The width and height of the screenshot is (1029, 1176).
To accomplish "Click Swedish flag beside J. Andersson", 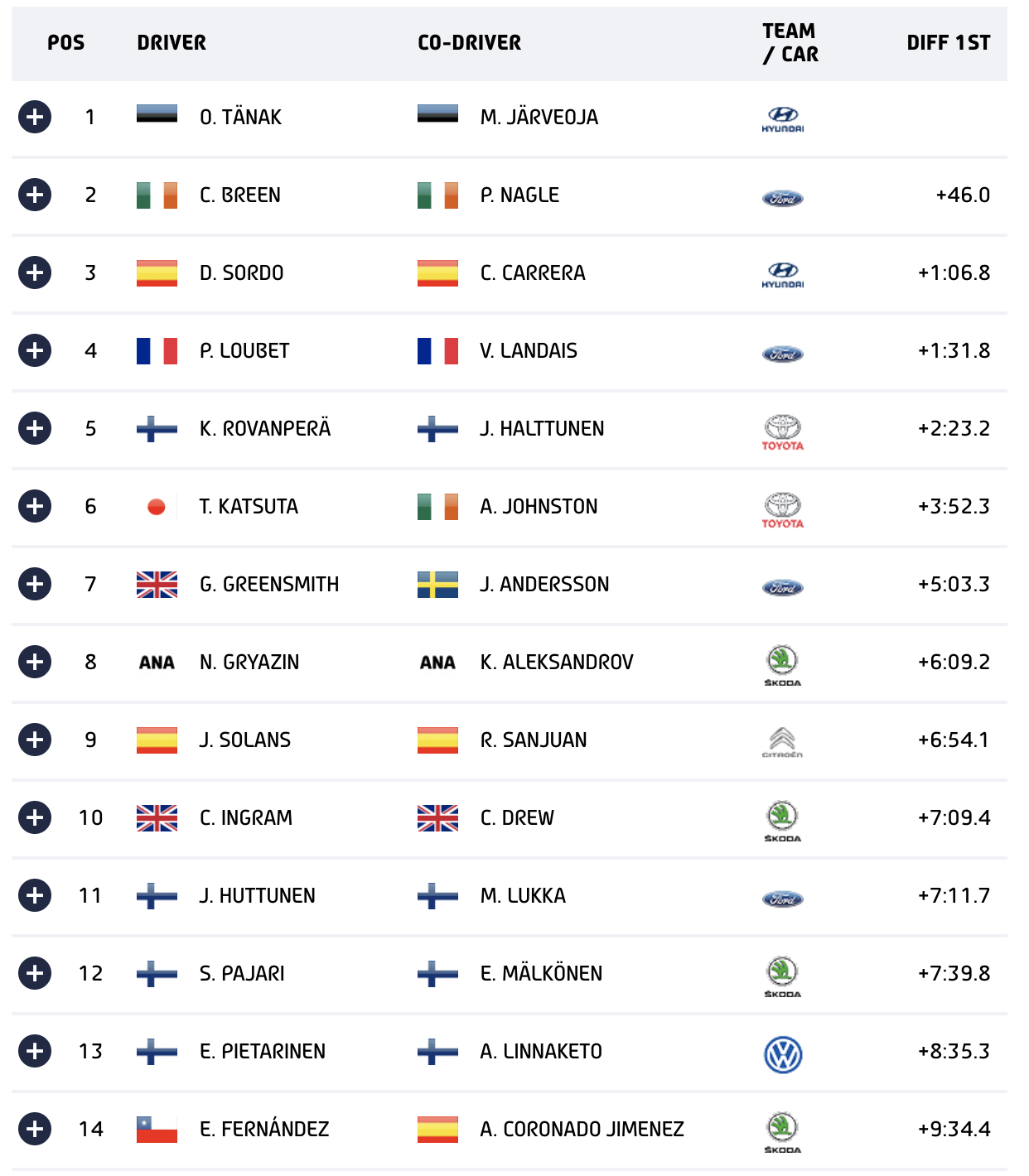I will tap(437, 584).
